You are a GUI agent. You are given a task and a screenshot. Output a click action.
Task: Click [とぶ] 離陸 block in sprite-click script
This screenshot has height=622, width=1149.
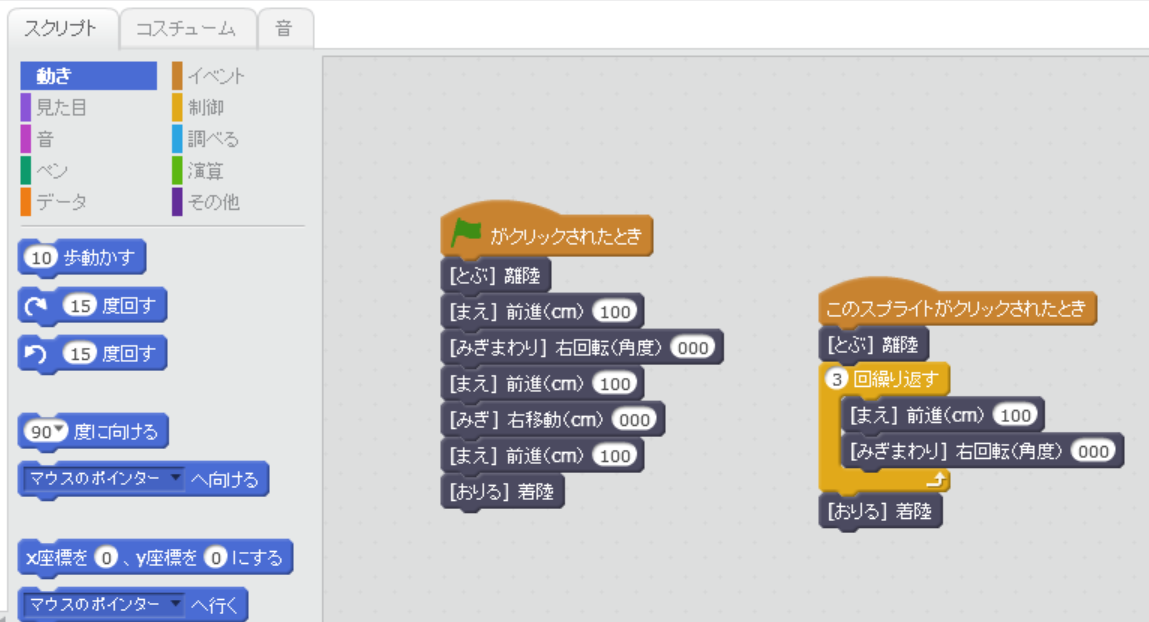tap(873, 344)
